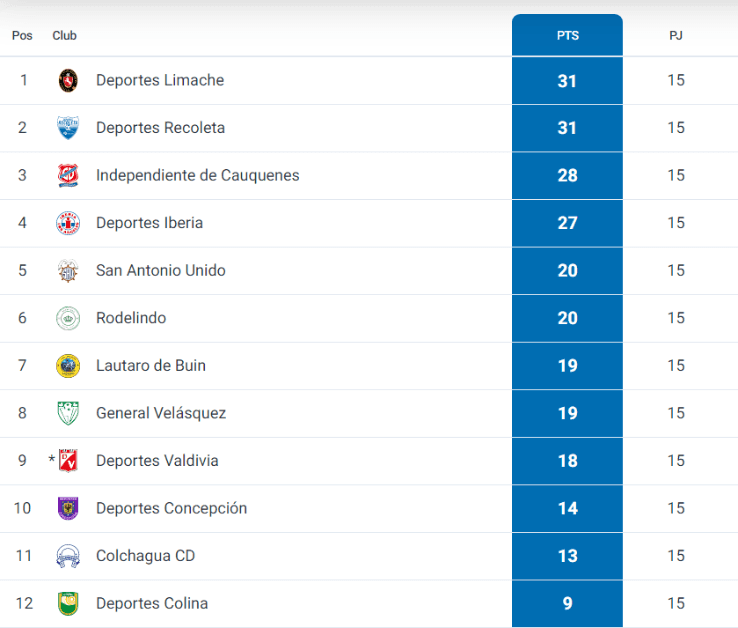Click the Independiente de Cauquenes crest
Screen dimensions: 738x628
[x=68, y=176]
